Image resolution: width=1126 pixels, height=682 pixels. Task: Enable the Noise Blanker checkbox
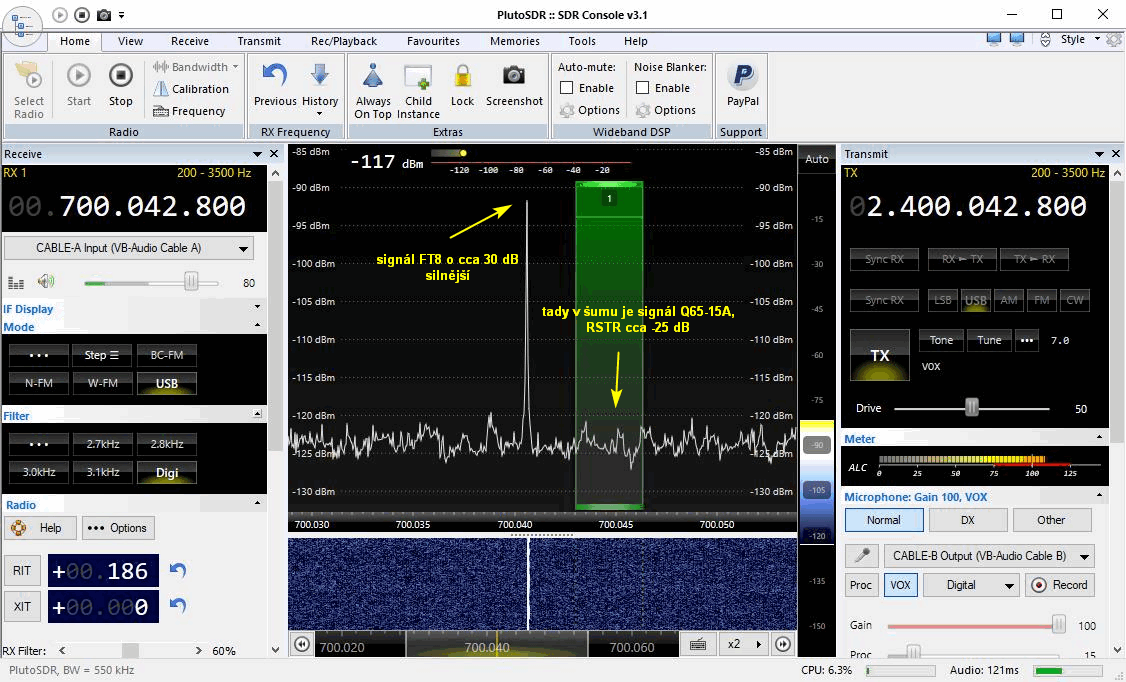[x=643, y=88]
